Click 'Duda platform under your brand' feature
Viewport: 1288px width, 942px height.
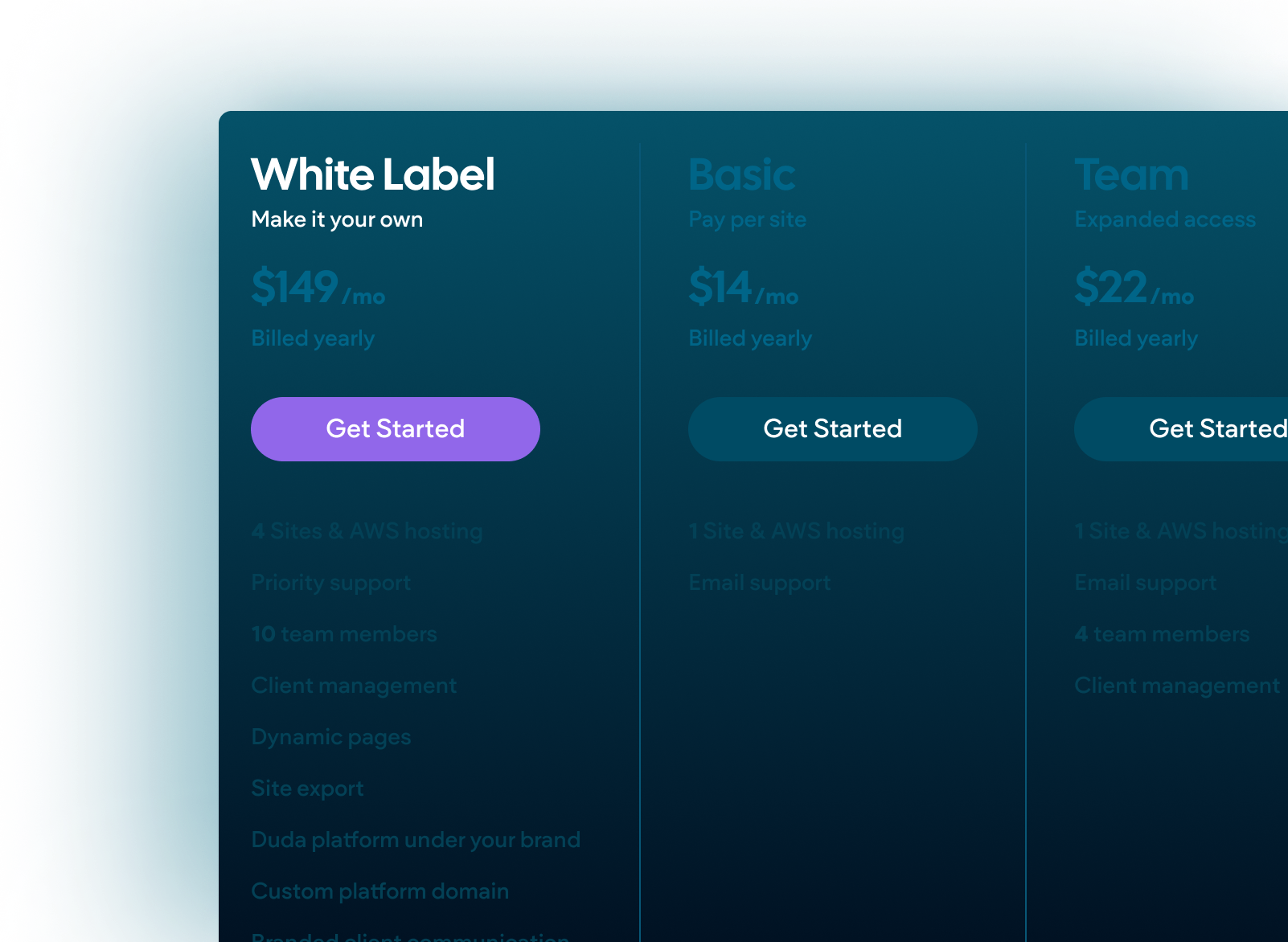tap(416, 840)
